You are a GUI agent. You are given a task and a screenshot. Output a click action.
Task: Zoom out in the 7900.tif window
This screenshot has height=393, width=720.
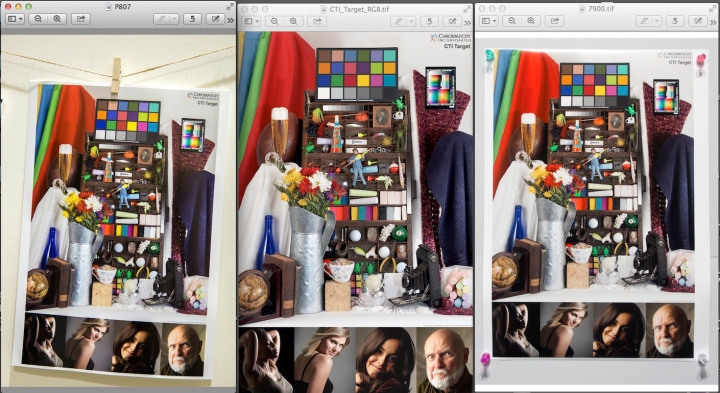click(x=512, y=21)
